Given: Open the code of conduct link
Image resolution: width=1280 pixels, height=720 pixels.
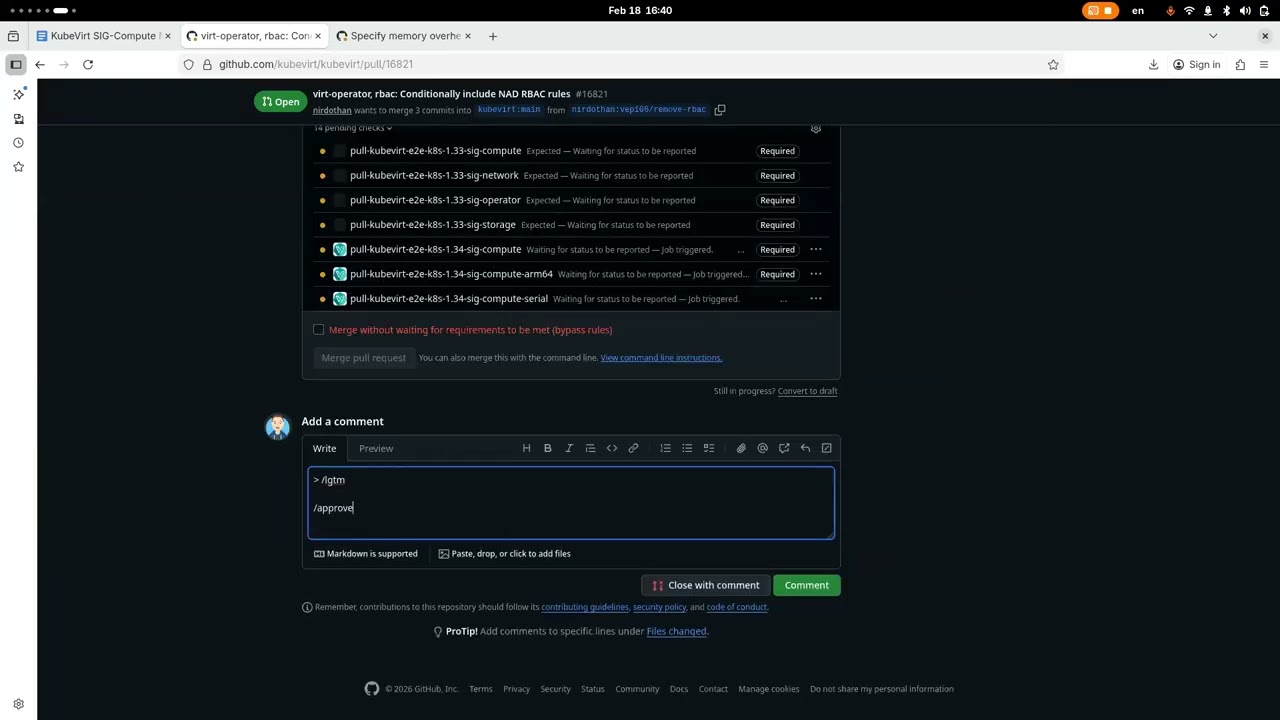Looking at the screenshot, I should 737,607.
